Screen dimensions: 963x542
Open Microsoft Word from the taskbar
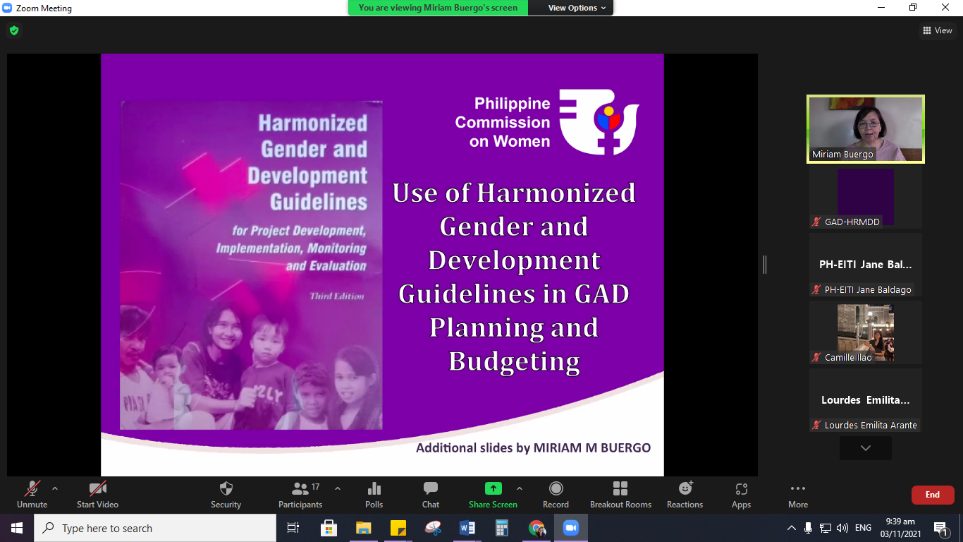pyautogui.click(x=467, y=528)
